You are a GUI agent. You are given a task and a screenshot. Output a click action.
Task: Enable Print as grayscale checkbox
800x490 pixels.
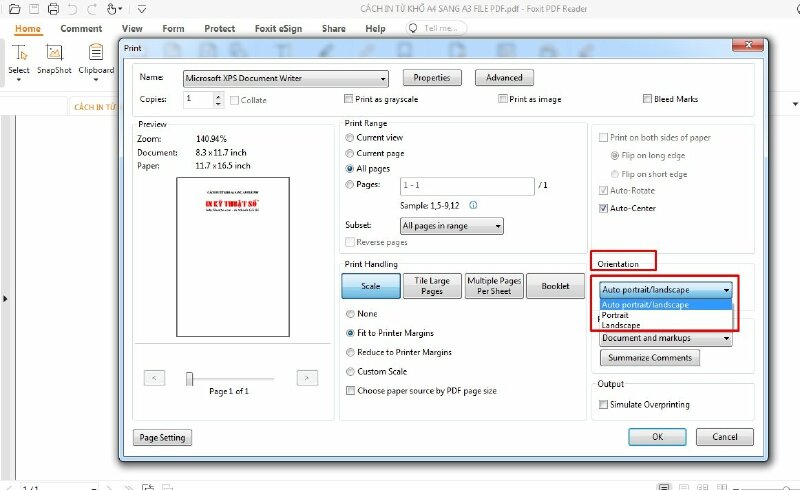349,100
